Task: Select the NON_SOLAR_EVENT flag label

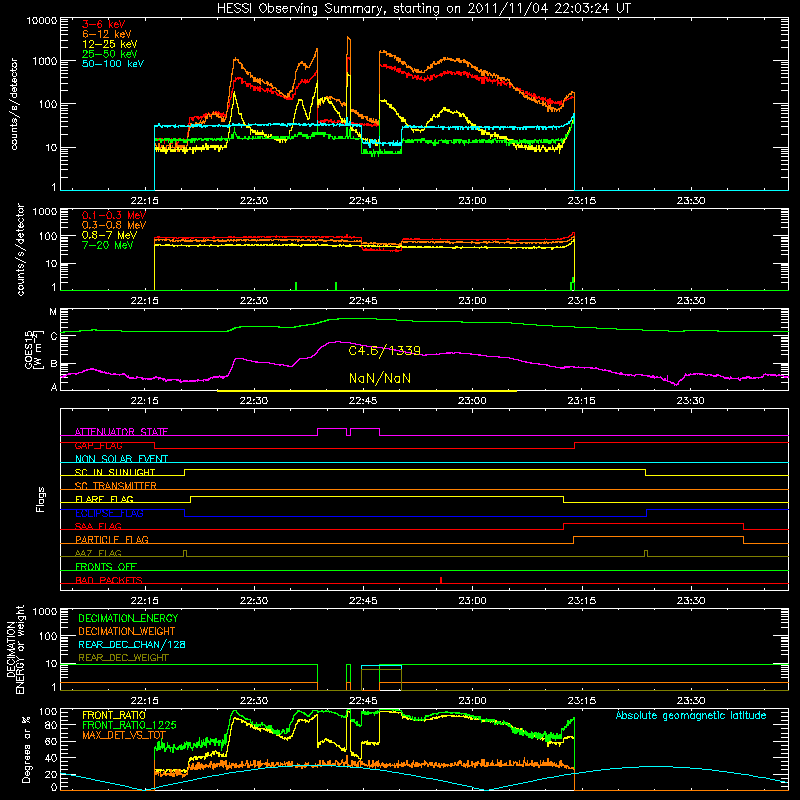Action: point(121,459)
